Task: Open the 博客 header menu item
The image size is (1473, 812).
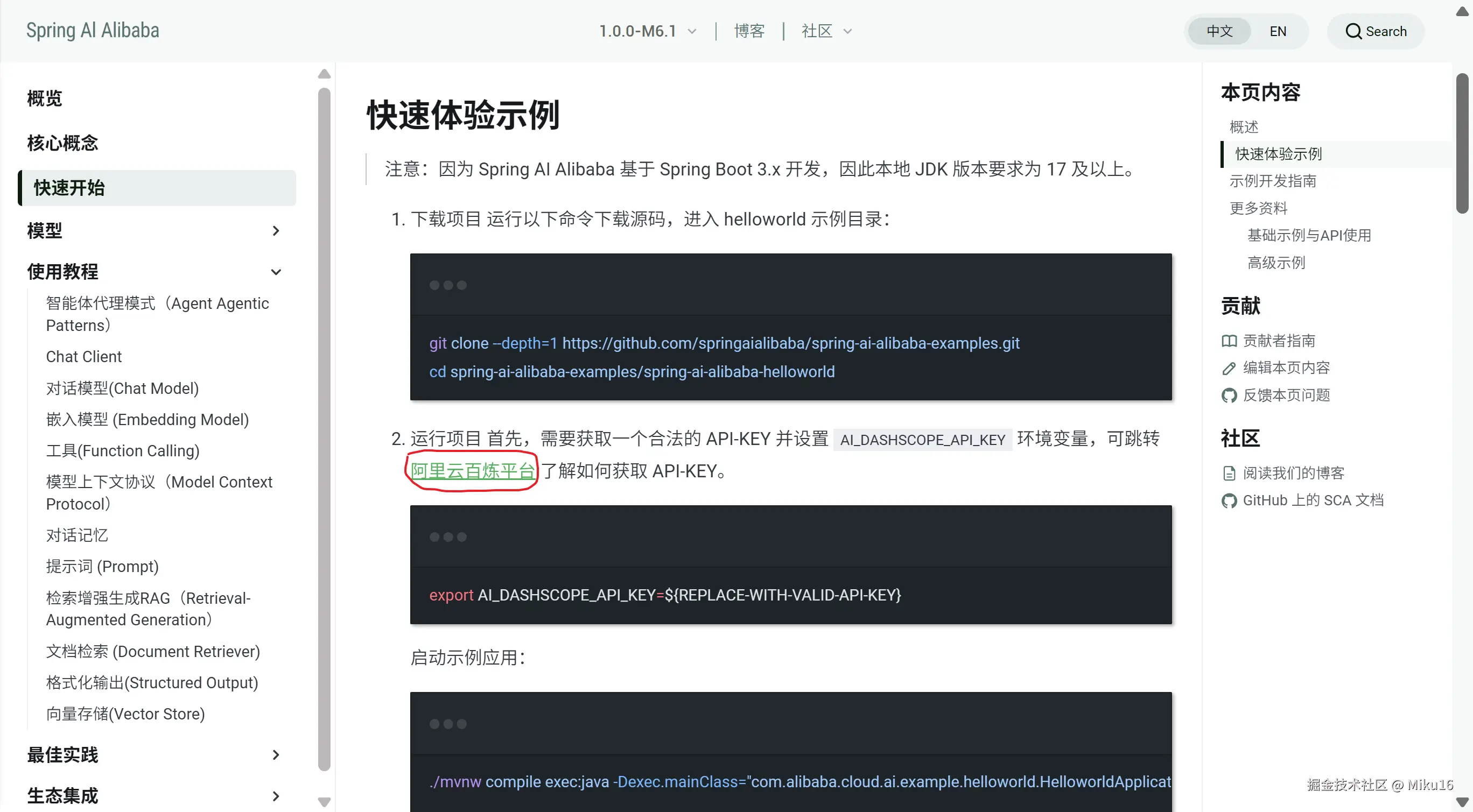Action: click(x=749, y=31)
